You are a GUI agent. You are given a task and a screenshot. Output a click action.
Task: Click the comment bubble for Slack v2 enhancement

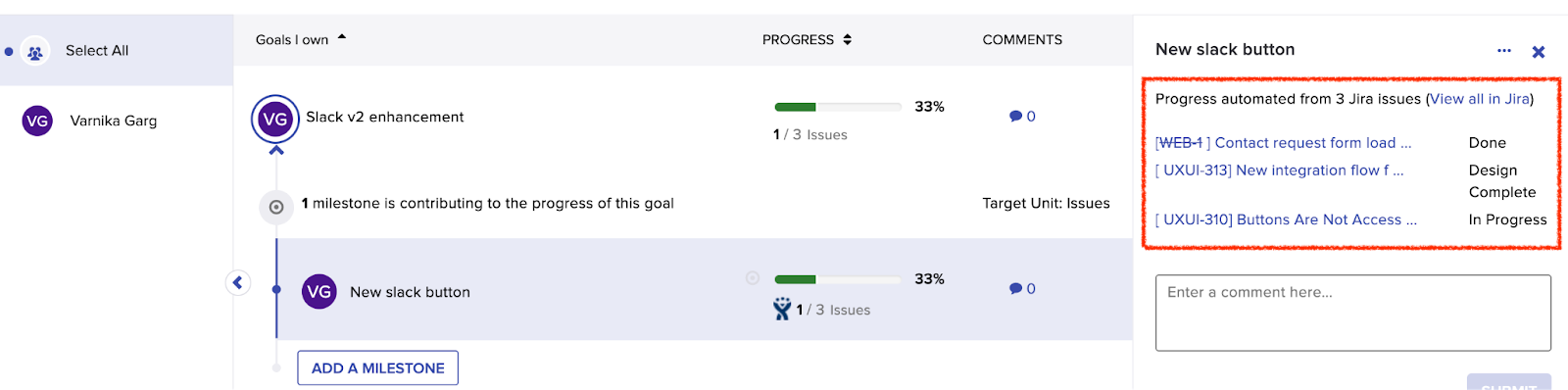1022,116
